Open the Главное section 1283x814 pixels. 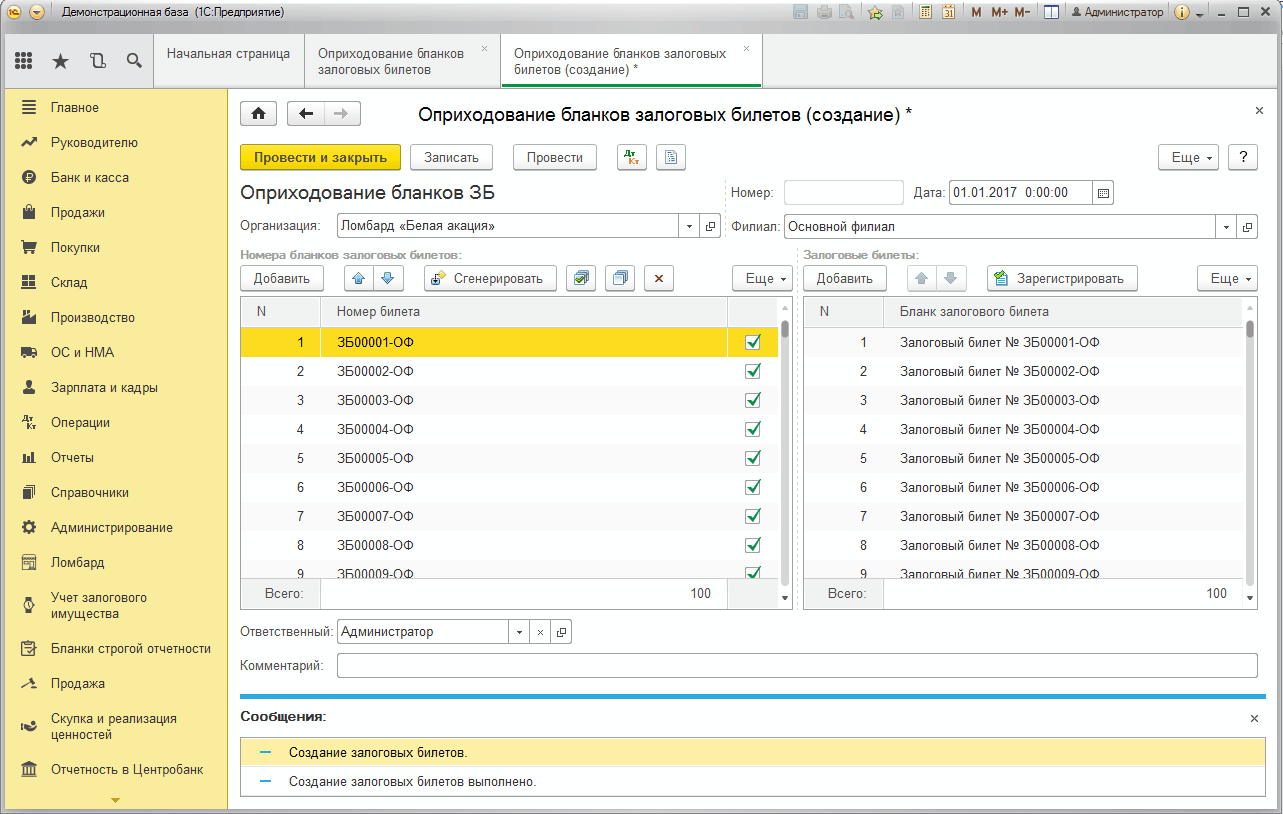coord(75,107)
